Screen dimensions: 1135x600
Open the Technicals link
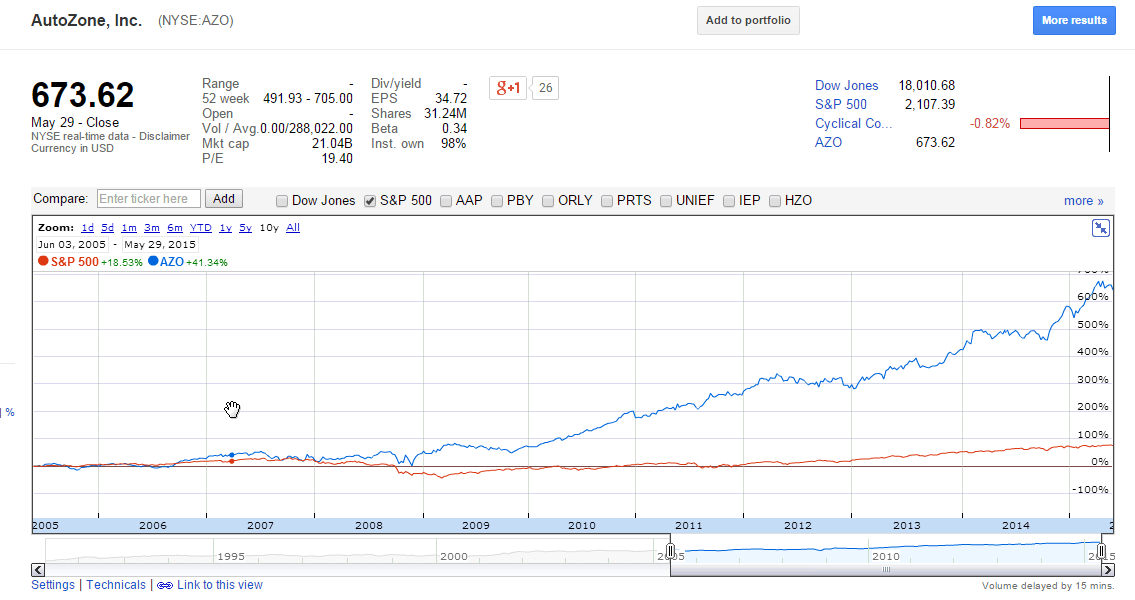pos(116,585)
